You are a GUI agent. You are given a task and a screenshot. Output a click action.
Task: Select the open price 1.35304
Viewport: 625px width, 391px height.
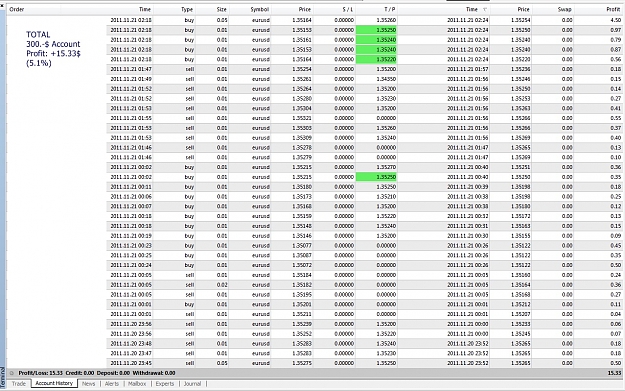click(x=302, y=108)
